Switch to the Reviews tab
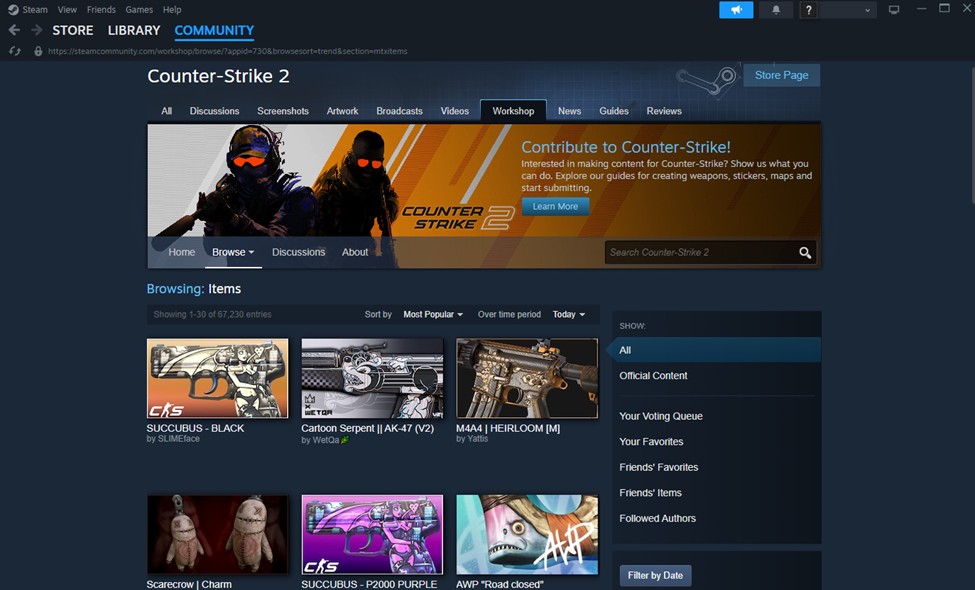 [x=664, y=111]
